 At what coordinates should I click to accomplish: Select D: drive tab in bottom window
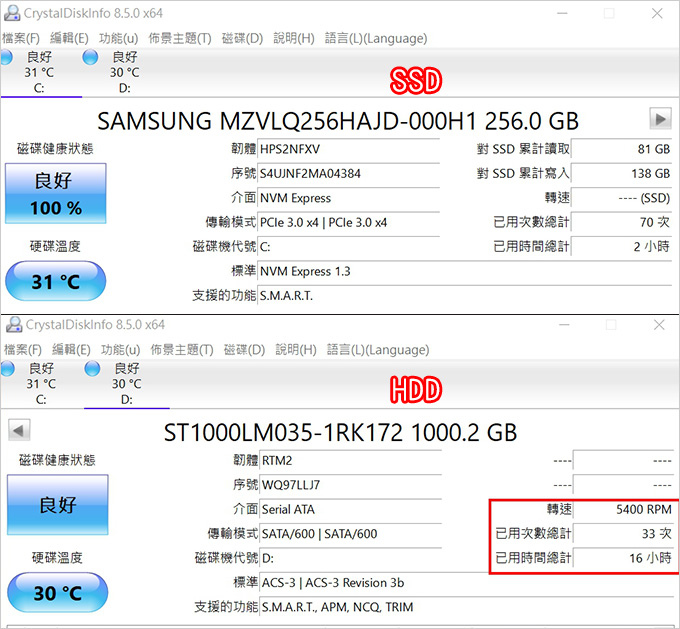(126, 383)
